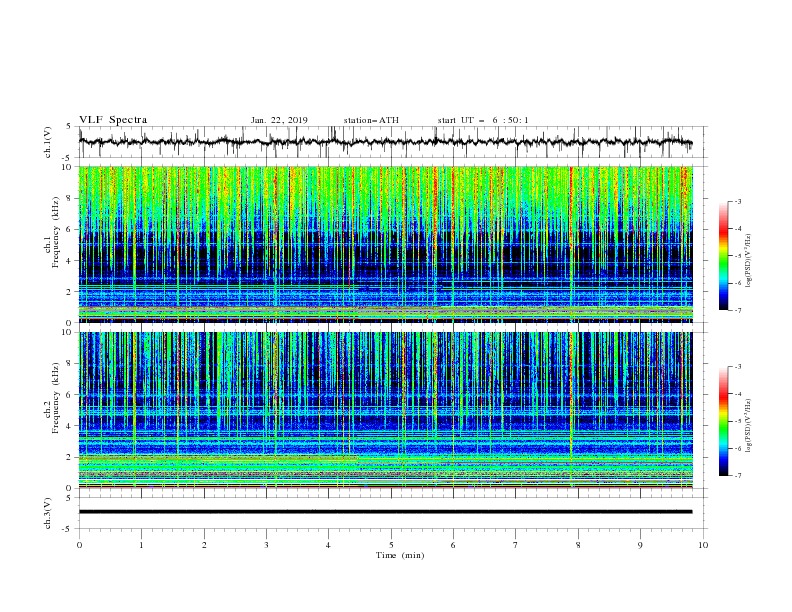
Task: Click the upper color bar's "log(PSD)(V²/Hz)" label
Action: click(x=749, y=261)
